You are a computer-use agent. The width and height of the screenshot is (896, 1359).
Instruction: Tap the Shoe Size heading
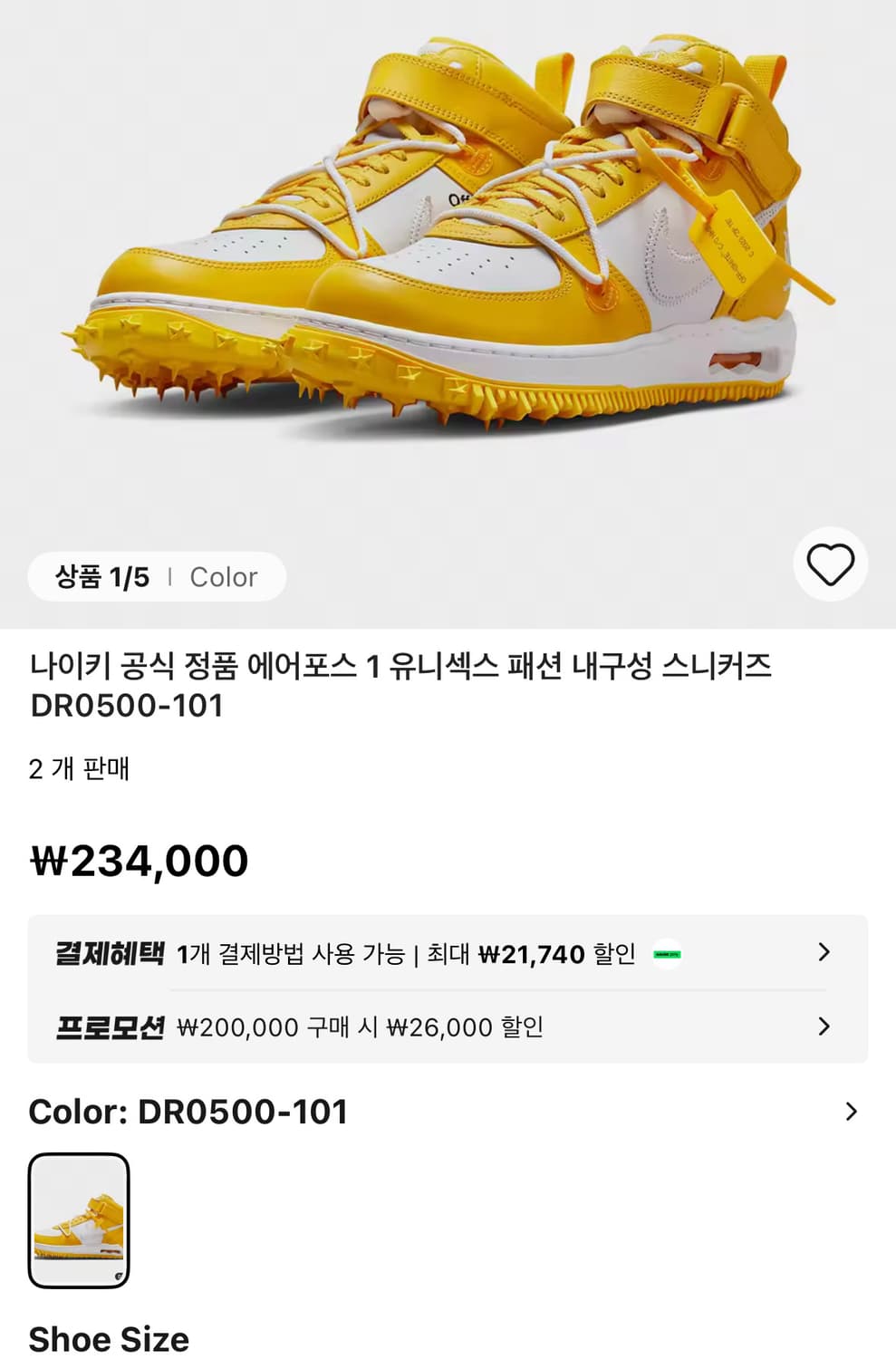pos(109,1339)
